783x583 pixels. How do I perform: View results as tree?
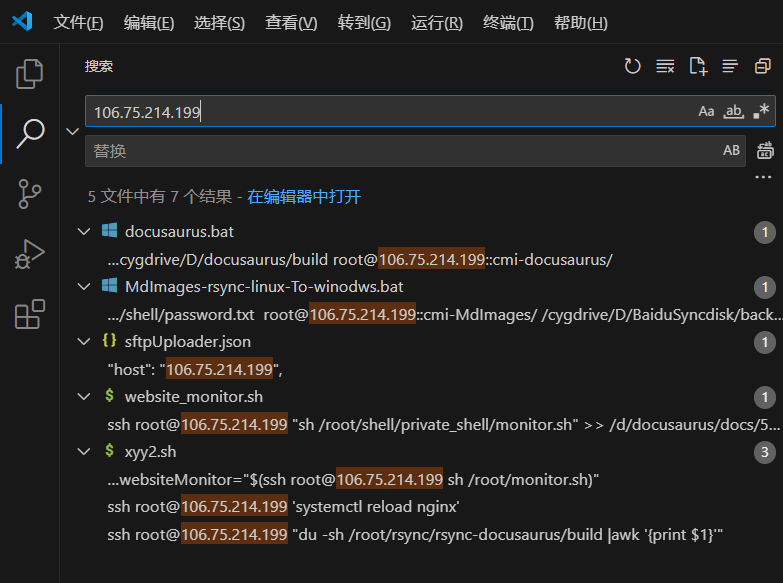(x=730, y=66)
